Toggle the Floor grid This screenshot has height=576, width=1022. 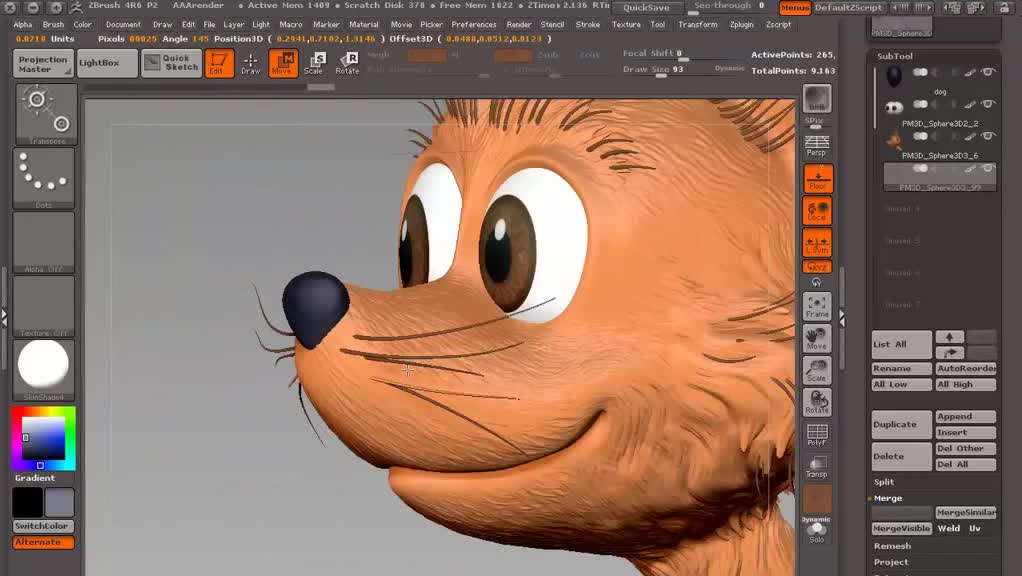817,179
